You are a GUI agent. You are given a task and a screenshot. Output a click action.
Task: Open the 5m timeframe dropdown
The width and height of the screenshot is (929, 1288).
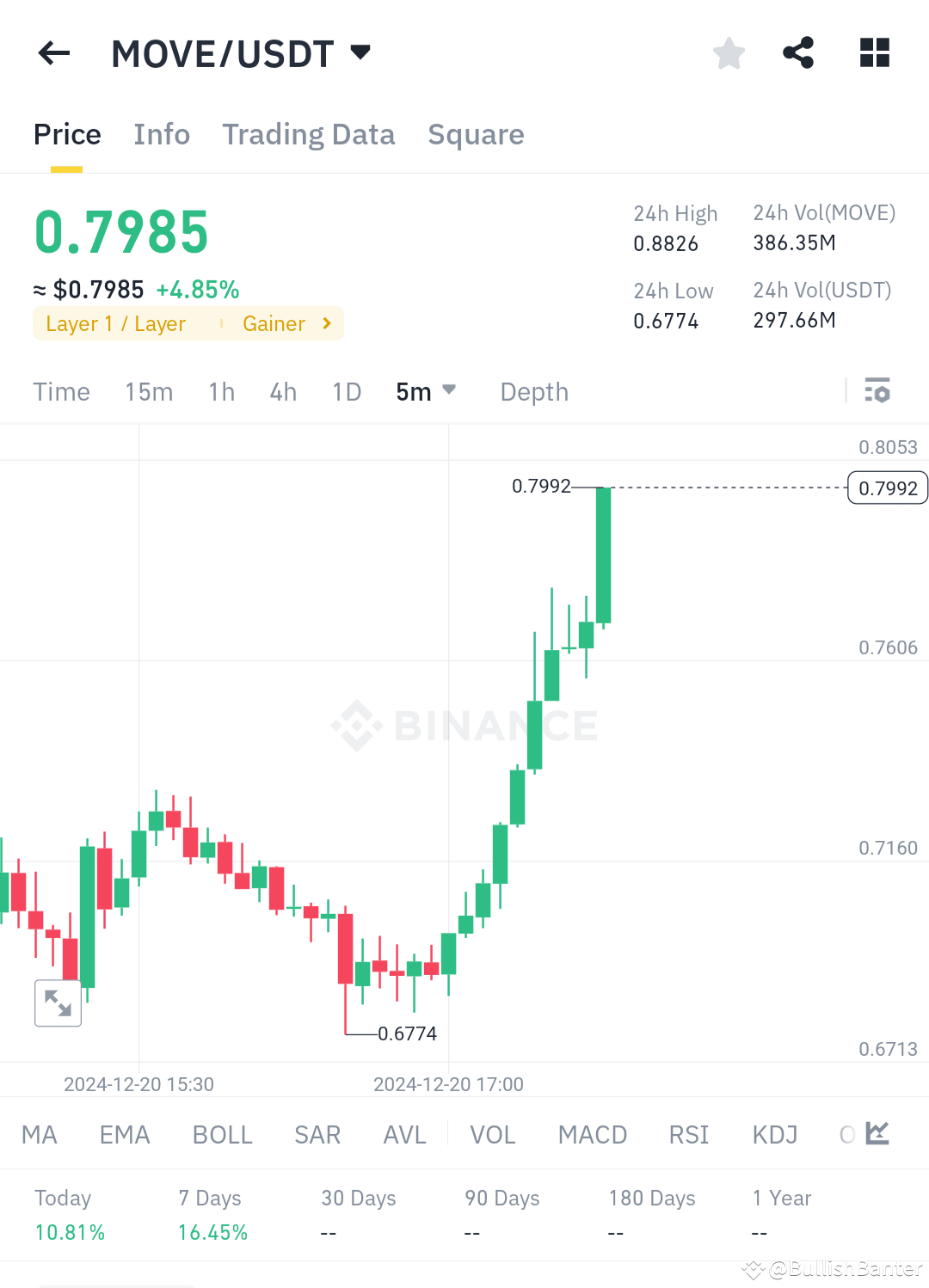(x=425, y=391)
